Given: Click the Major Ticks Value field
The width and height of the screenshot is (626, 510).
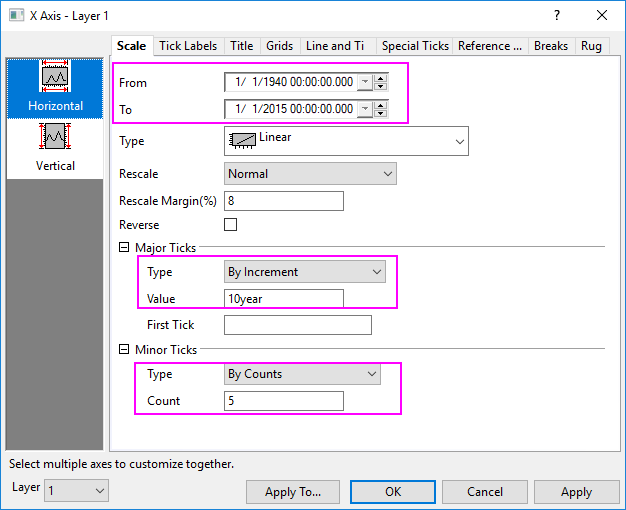Looking at the screenshot, I should click(284, 298).
